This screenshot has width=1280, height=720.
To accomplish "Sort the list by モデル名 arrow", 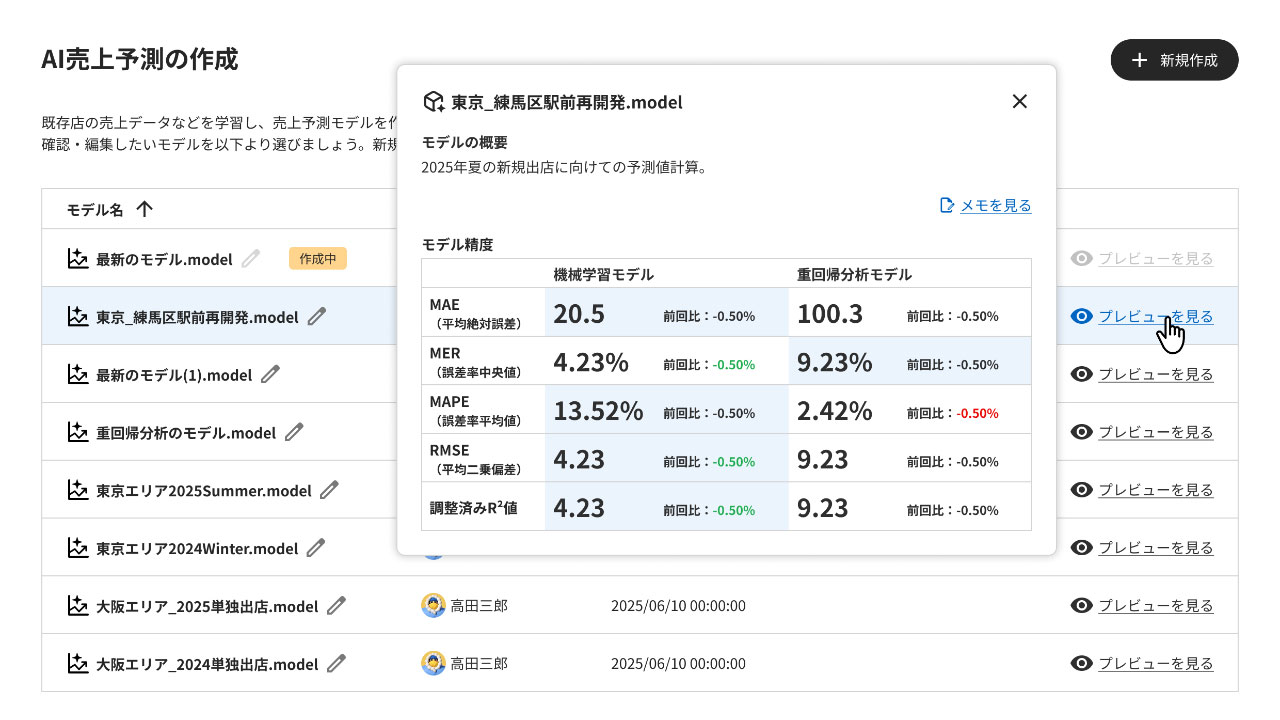I will (x=144, y=209).
